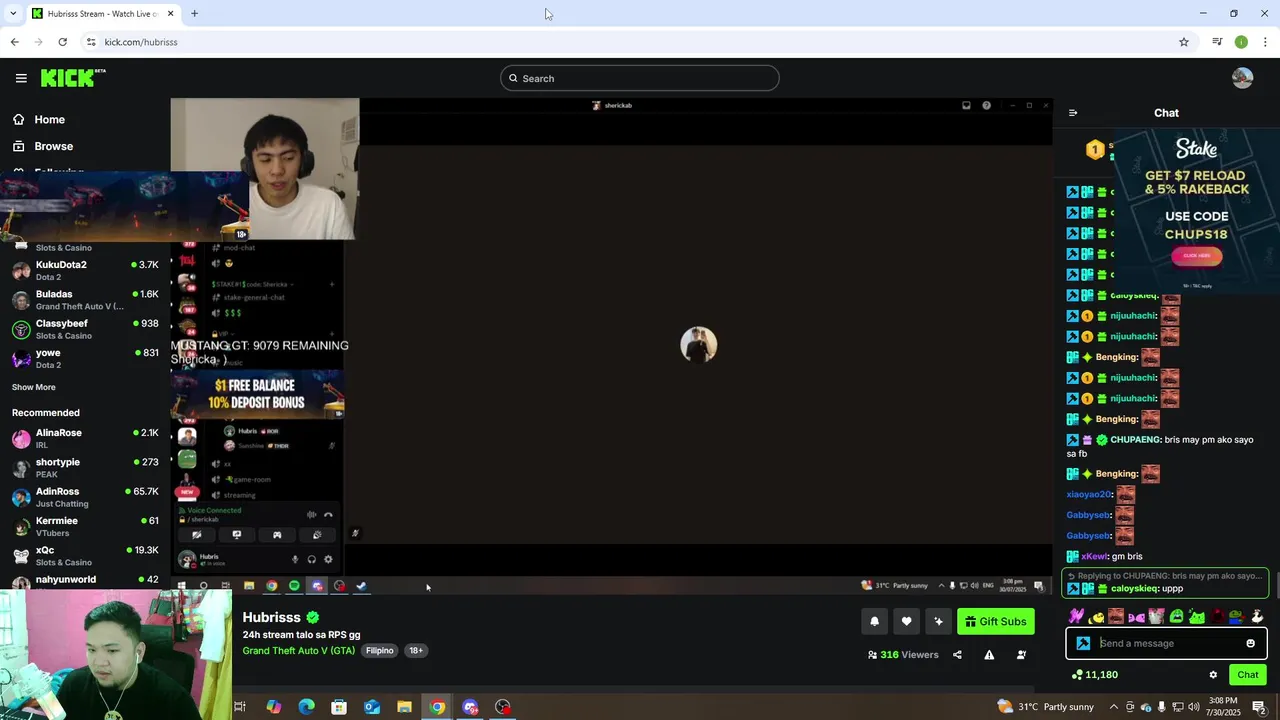This screenshot has height=720, width=1280.
Task: Open KukuDota2 channel in sidebar
Action: tap(85, 270)
